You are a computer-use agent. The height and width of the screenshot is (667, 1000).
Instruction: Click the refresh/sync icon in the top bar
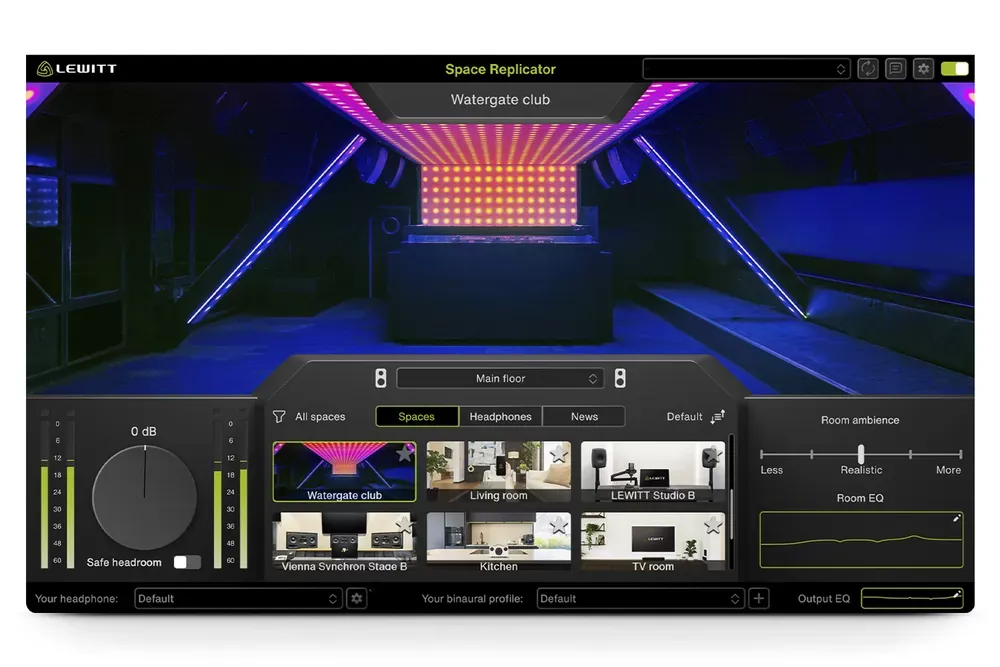pos(867,68)
